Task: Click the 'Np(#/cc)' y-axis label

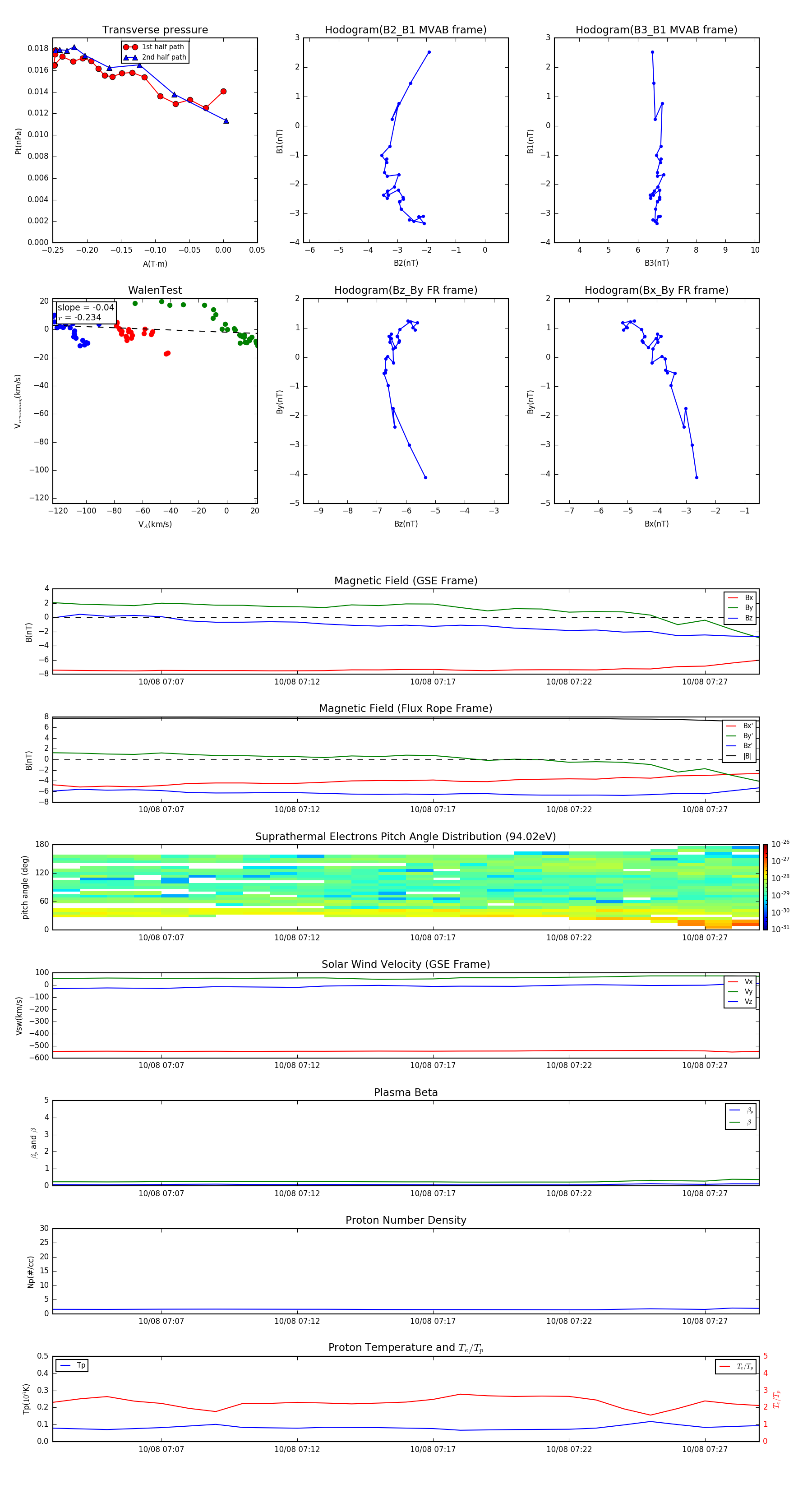Action: [31, 1272]
